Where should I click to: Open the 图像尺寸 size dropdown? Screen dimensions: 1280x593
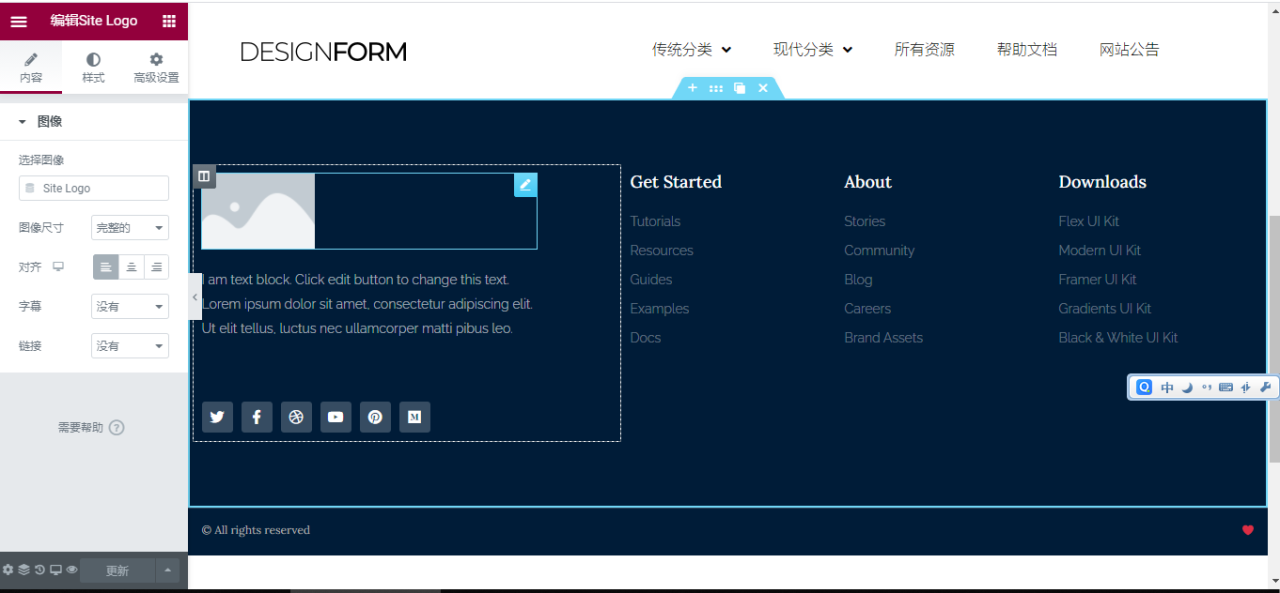(x=129, y=227)
